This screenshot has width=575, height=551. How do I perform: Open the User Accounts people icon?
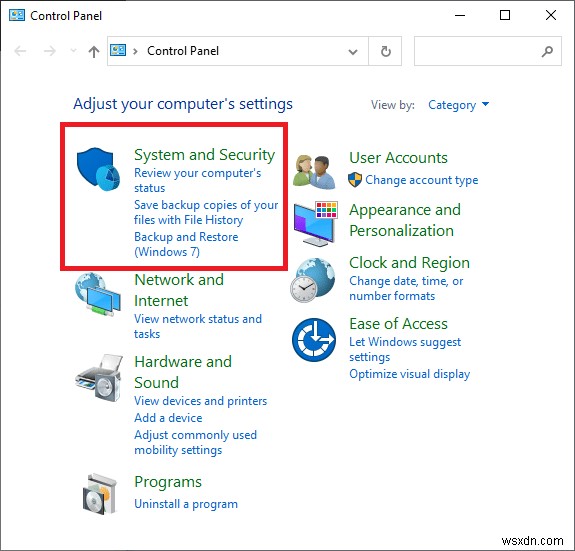314,172
